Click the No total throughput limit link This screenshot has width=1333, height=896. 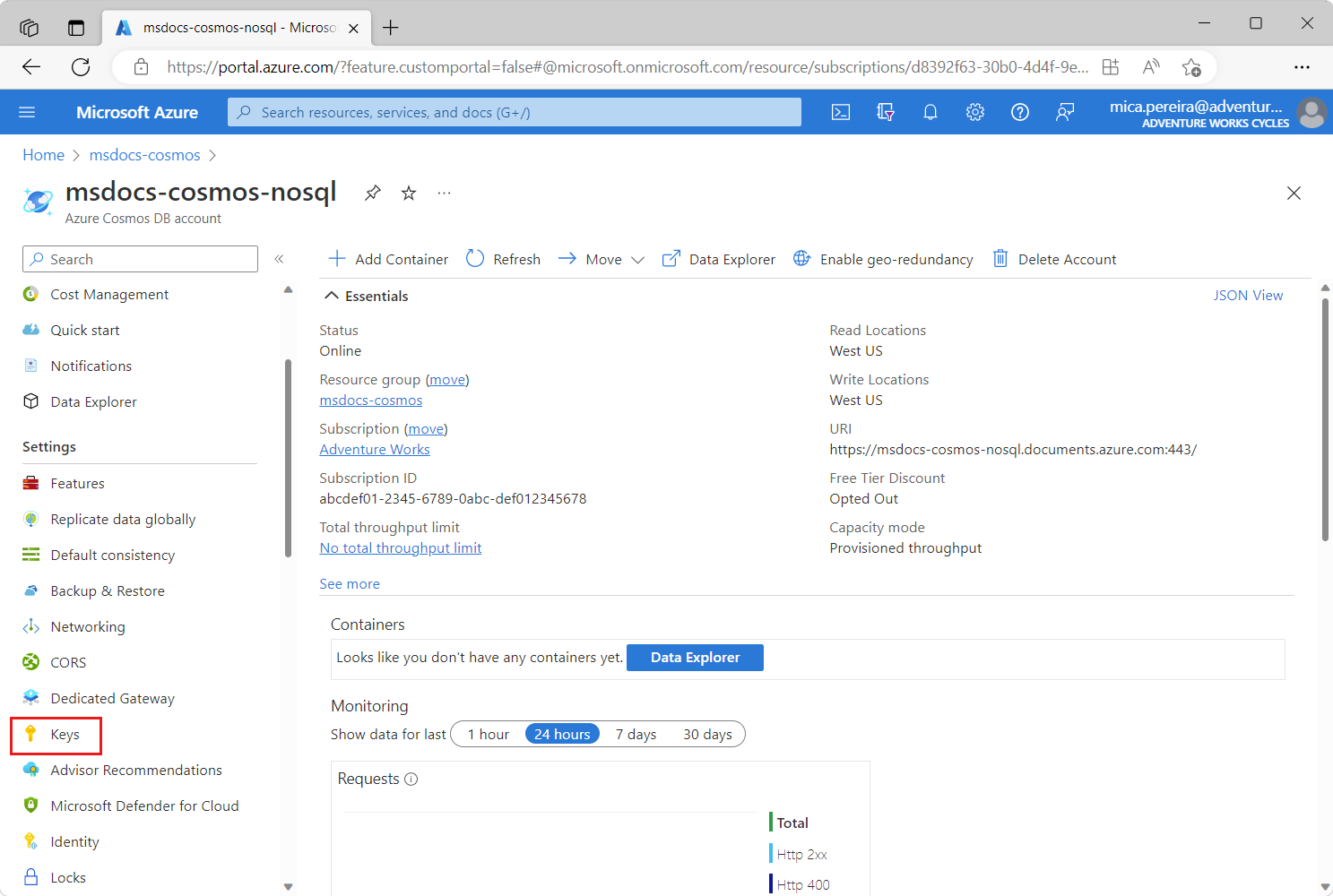pyautogui.click(x=401, y=548)
